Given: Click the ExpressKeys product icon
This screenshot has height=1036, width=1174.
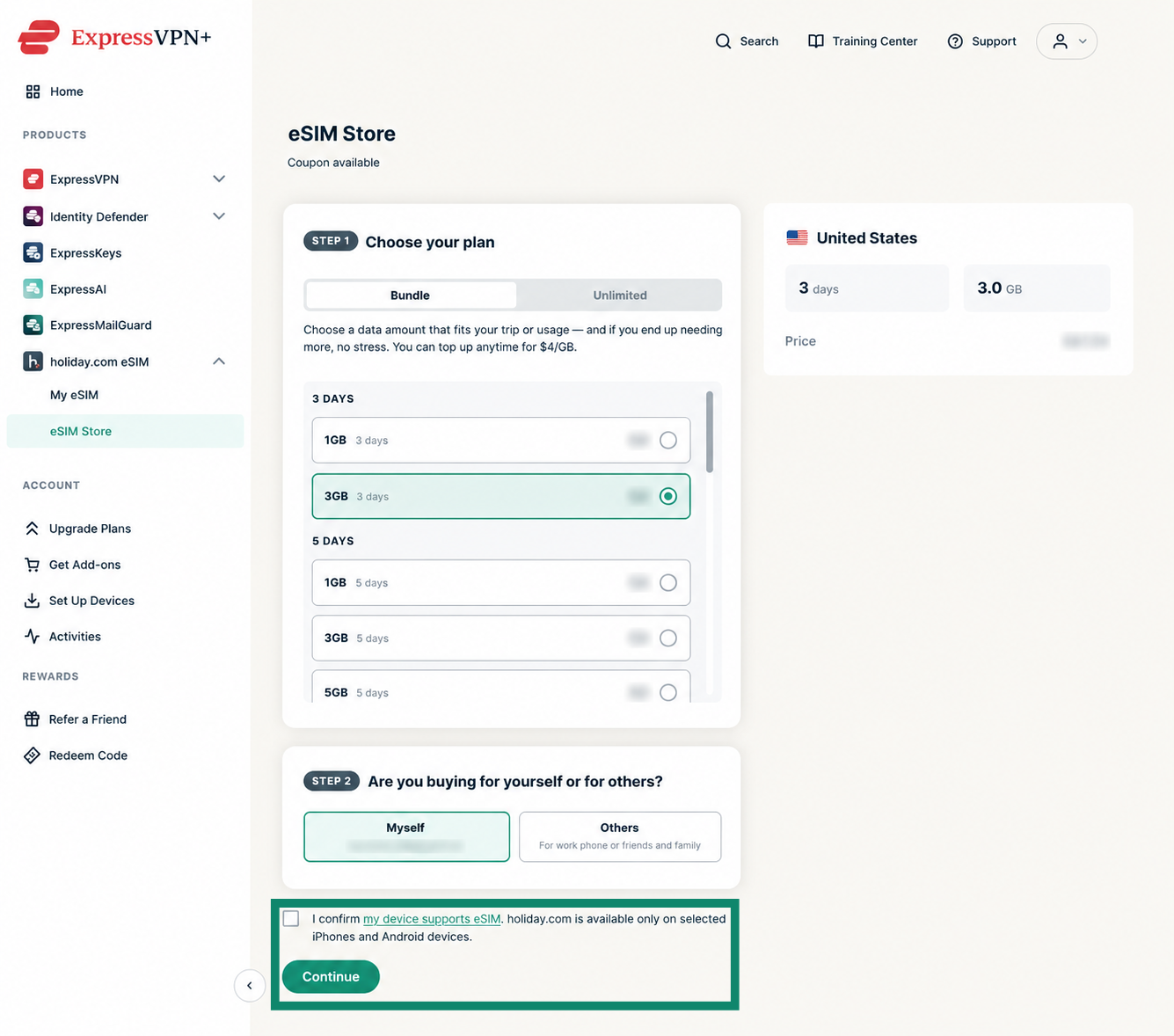Looking at the screenshot, I should pos(33,252).
